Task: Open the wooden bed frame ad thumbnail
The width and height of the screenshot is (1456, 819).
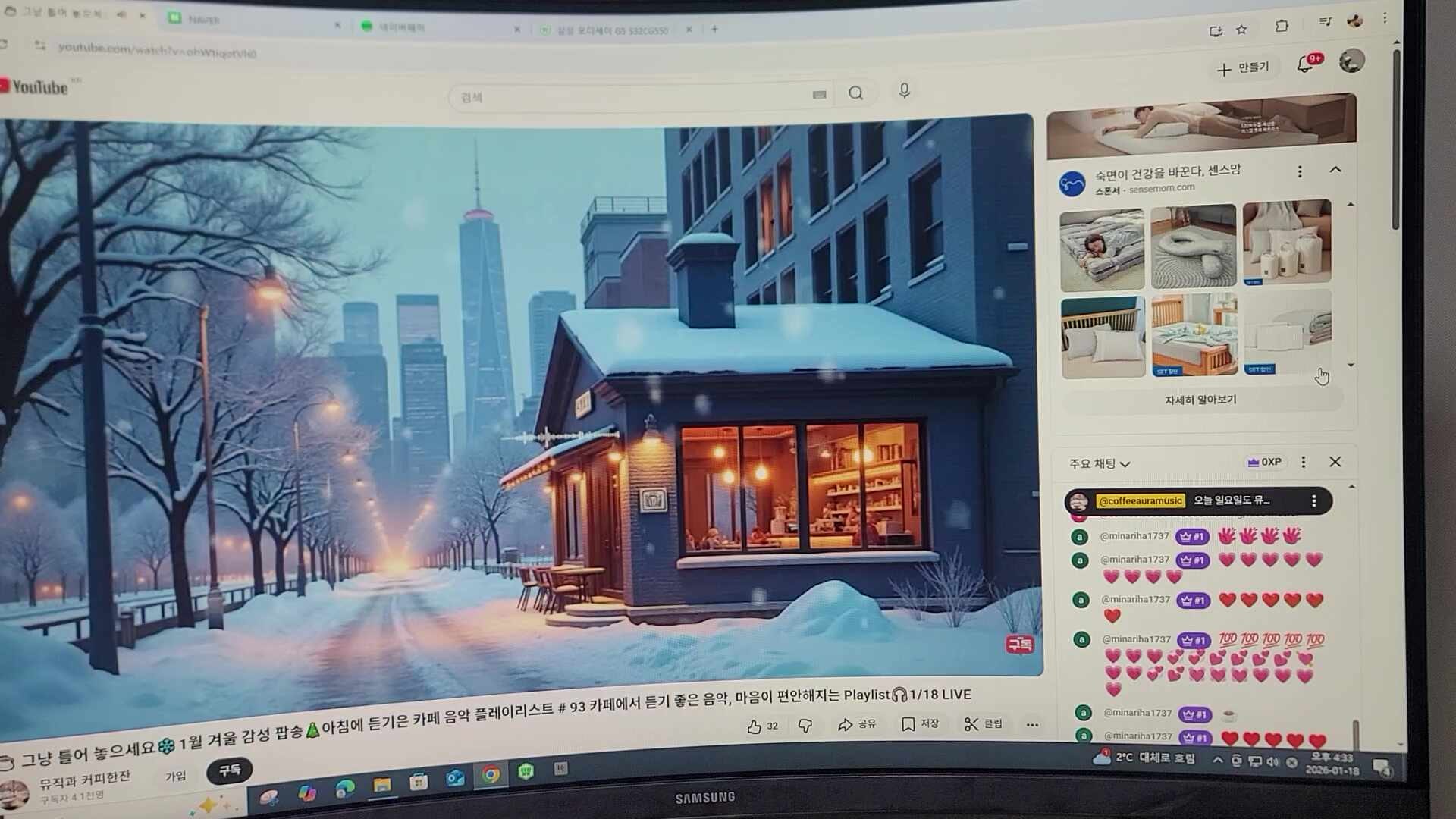Action: tap(1194, 334)
